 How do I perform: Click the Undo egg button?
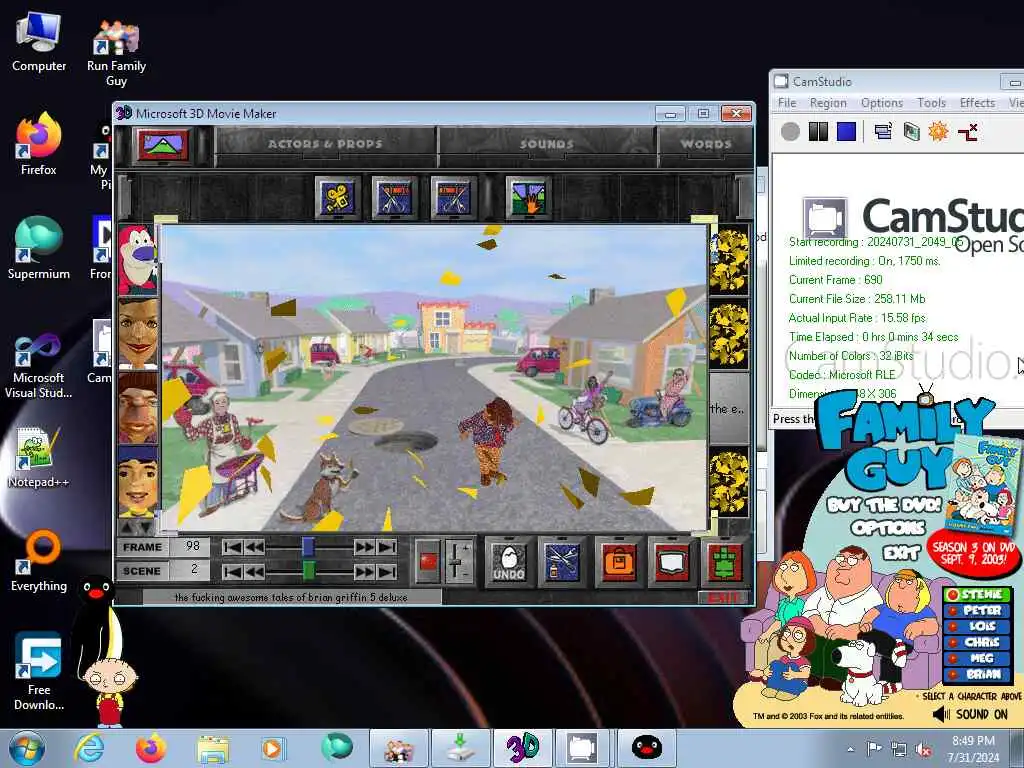pos(509,562)
